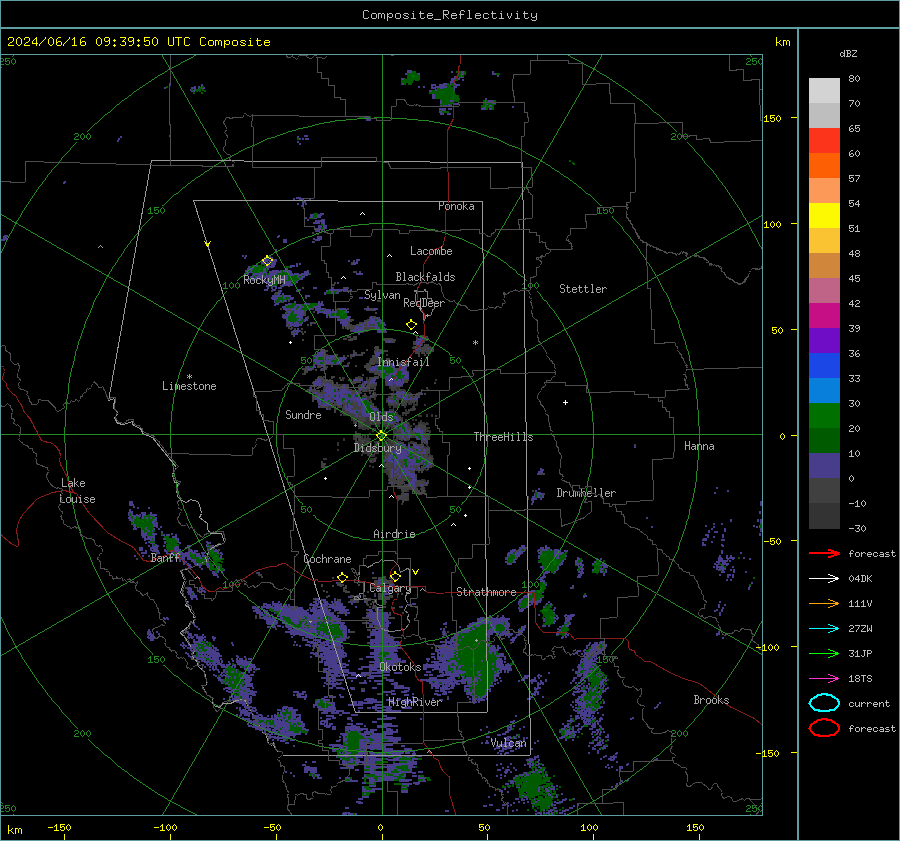Click the ThreeHills city label
Image resolution: width=900 pixels, height=841 pixels.
click(x=503, y=437)
